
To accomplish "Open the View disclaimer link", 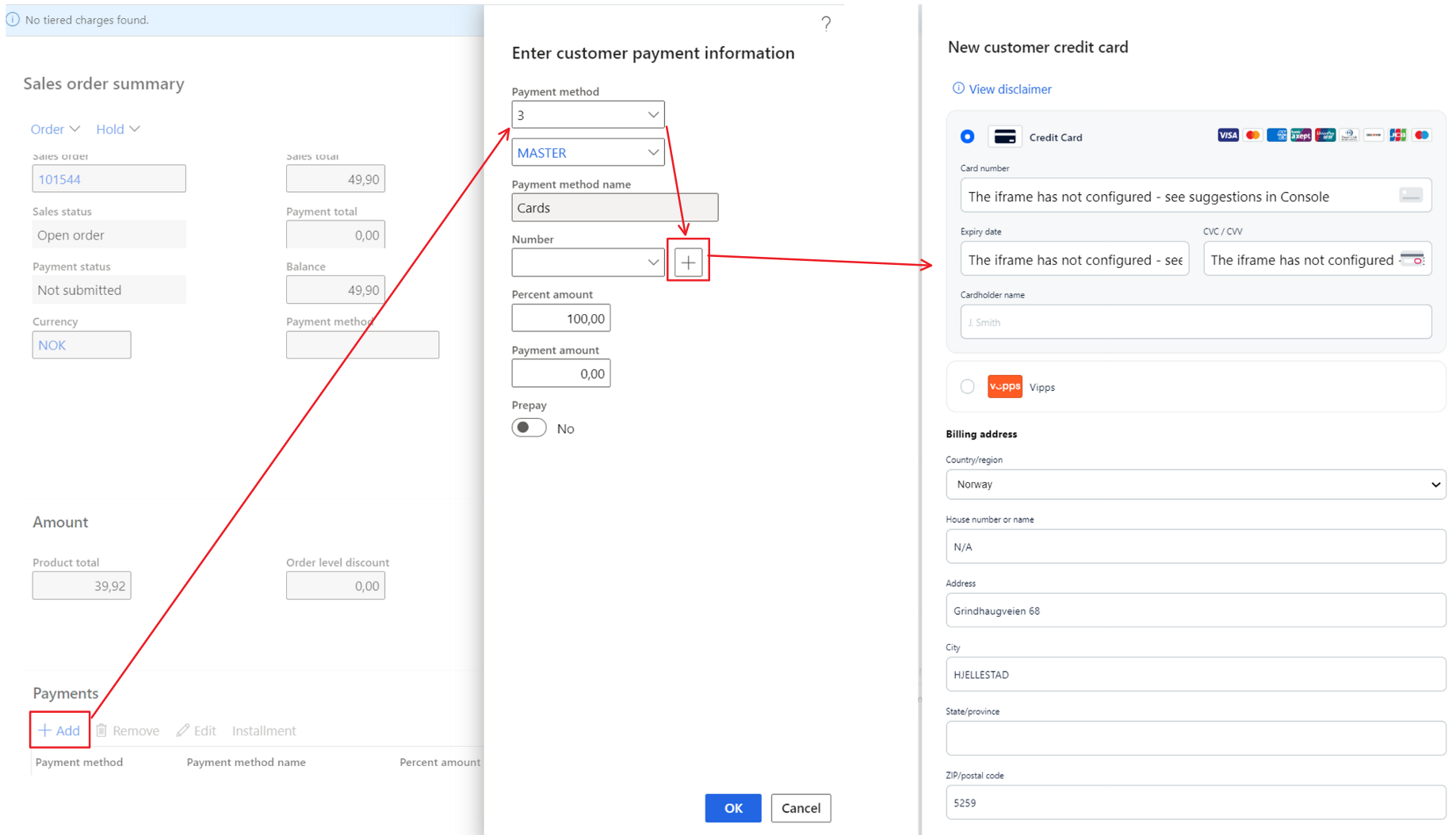I will (x=1009, y=89).
